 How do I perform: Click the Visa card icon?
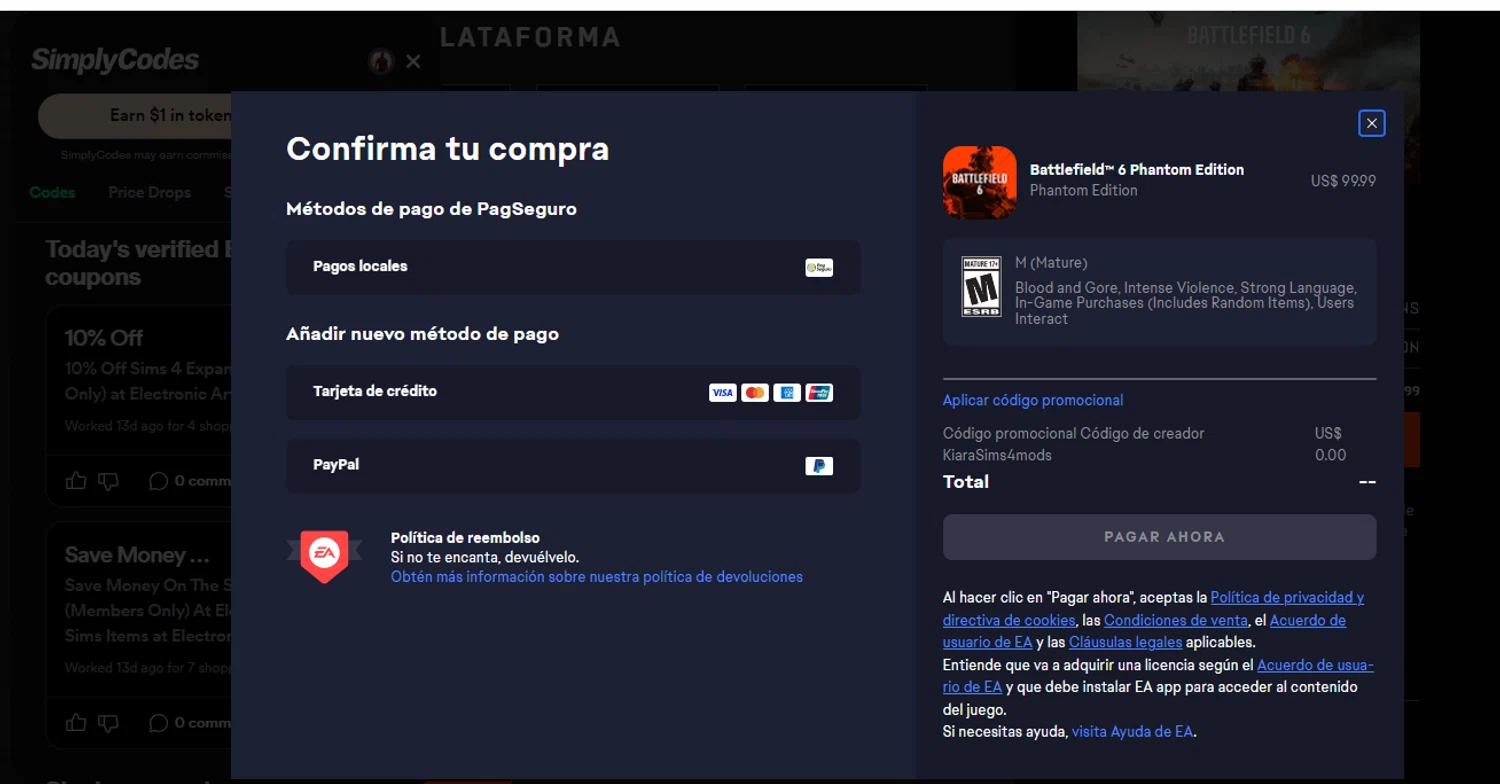point(722,392)
